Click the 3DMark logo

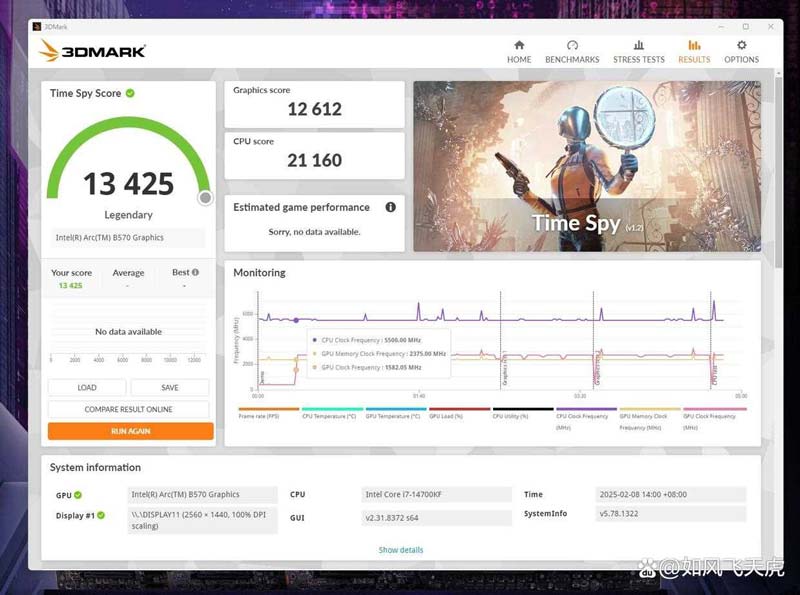point(92,51)
